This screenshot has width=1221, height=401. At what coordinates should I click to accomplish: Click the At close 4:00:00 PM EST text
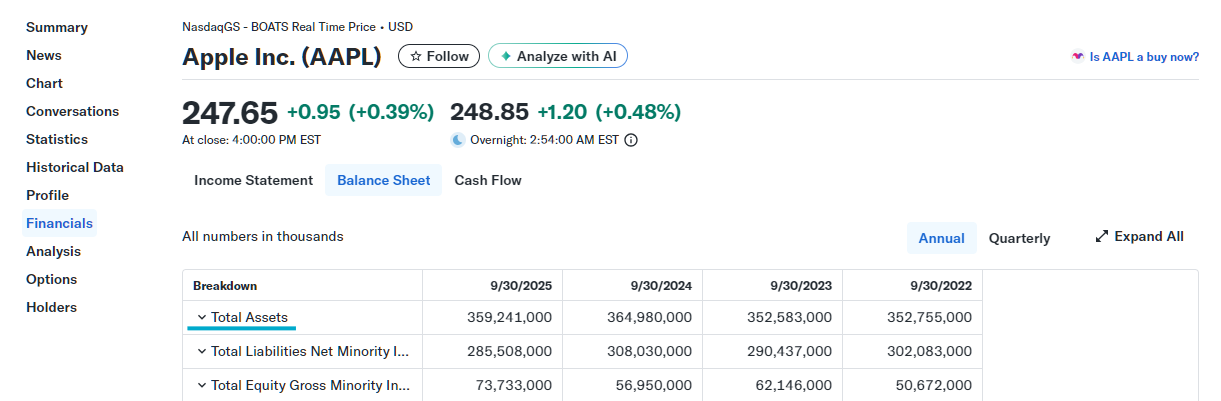tap(252, 140)
